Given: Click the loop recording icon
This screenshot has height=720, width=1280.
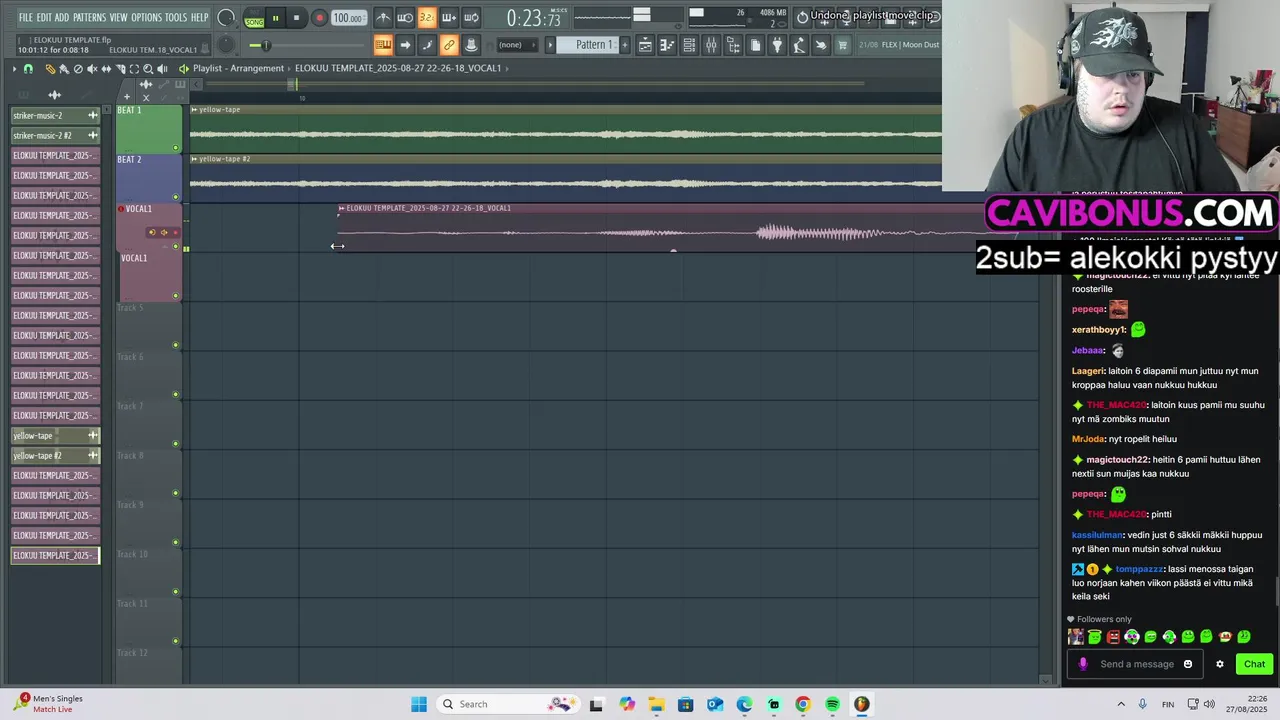Looking at the screenshot, I should click(471, 18).
